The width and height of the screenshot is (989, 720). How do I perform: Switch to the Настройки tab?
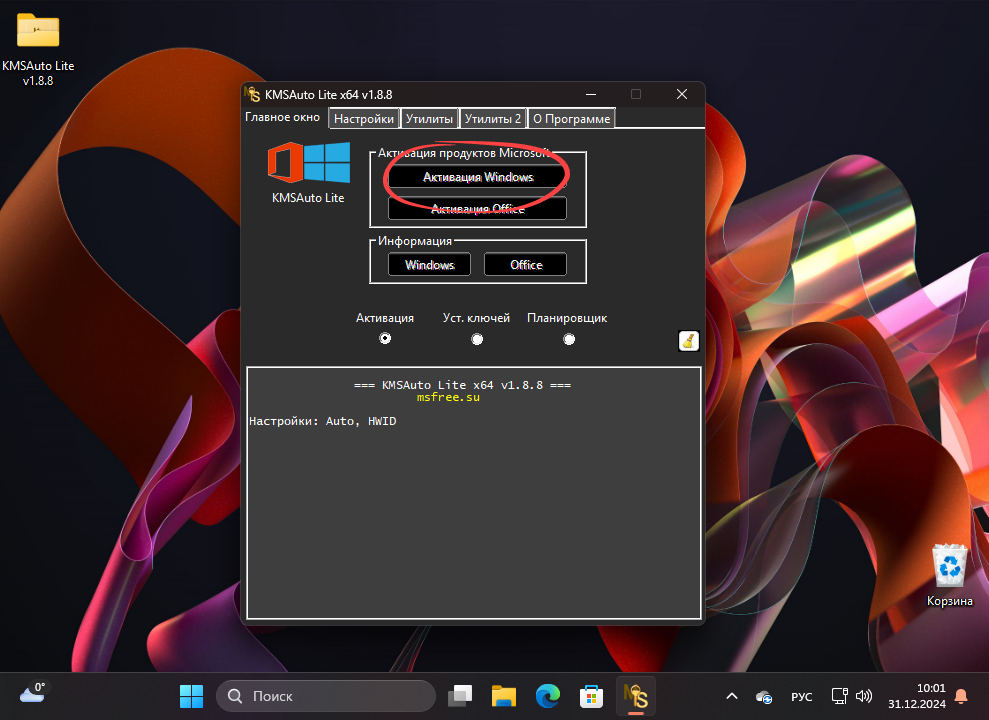363,118
